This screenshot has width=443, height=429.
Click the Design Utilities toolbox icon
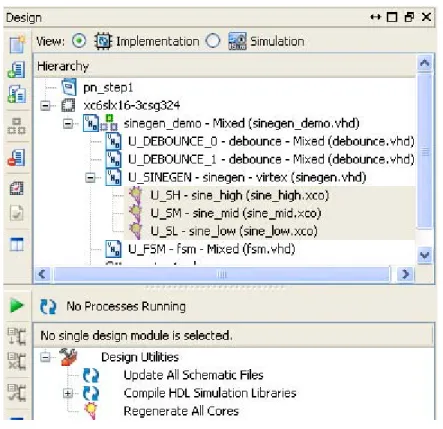[69, 357]
